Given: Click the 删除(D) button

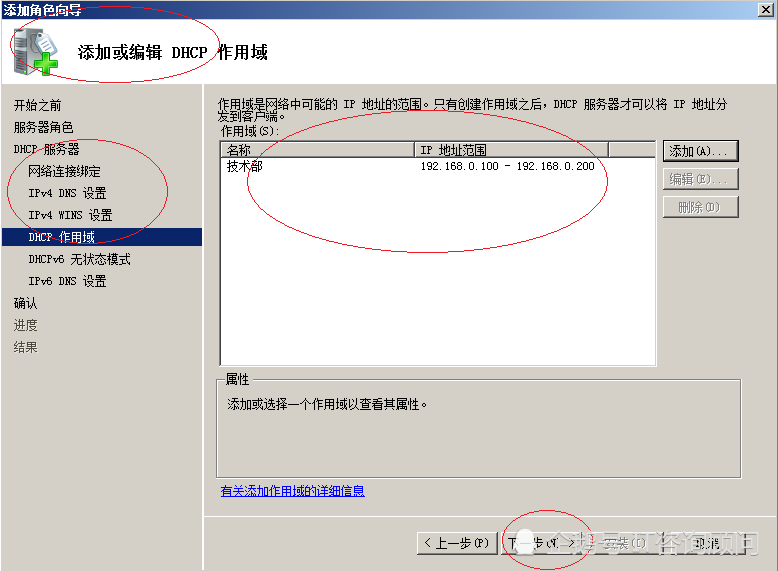Looking at the screenshot, I should [701, 207].
